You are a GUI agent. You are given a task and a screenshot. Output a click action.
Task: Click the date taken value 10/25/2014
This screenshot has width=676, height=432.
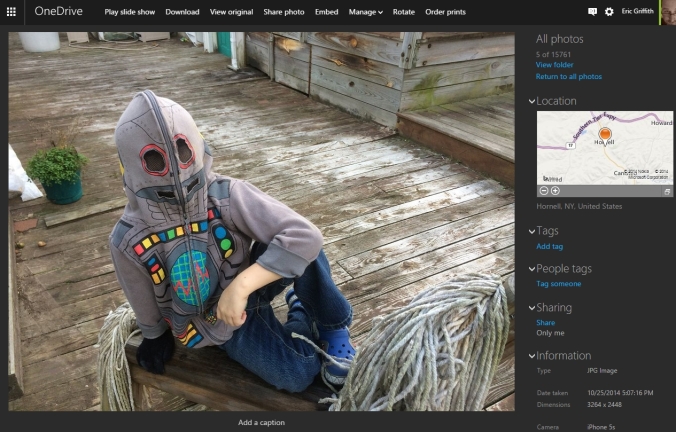(x=620, y=393)
